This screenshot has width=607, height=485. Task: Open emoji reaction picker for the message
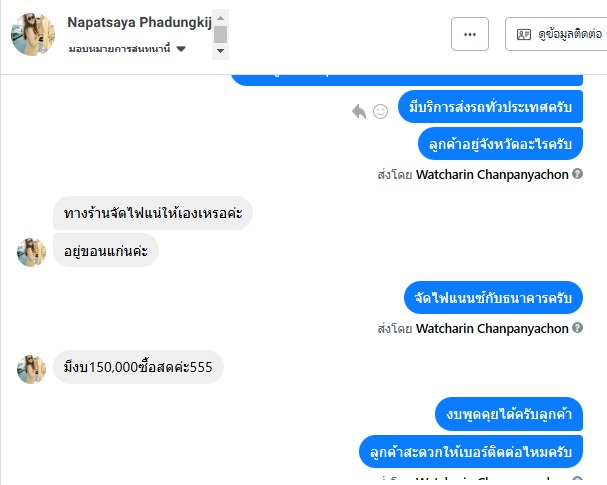point(380,111)
